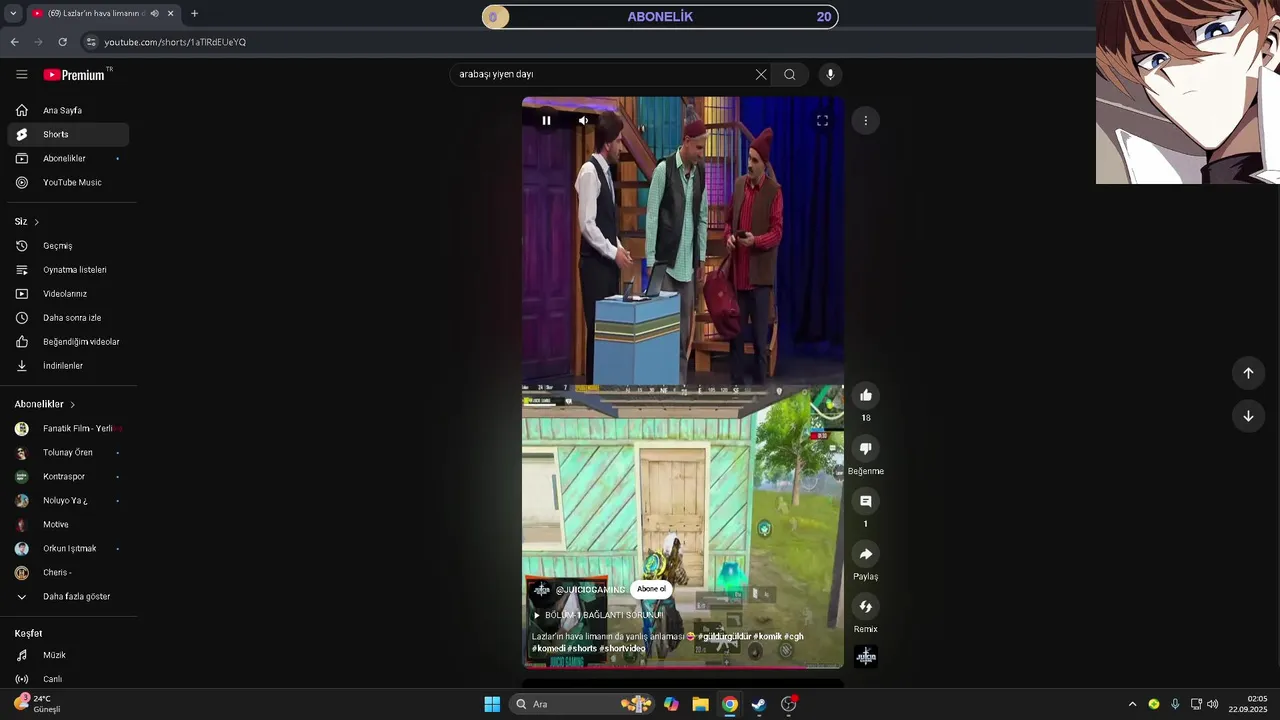Open the three-dot more options menu

coord(866,120)
